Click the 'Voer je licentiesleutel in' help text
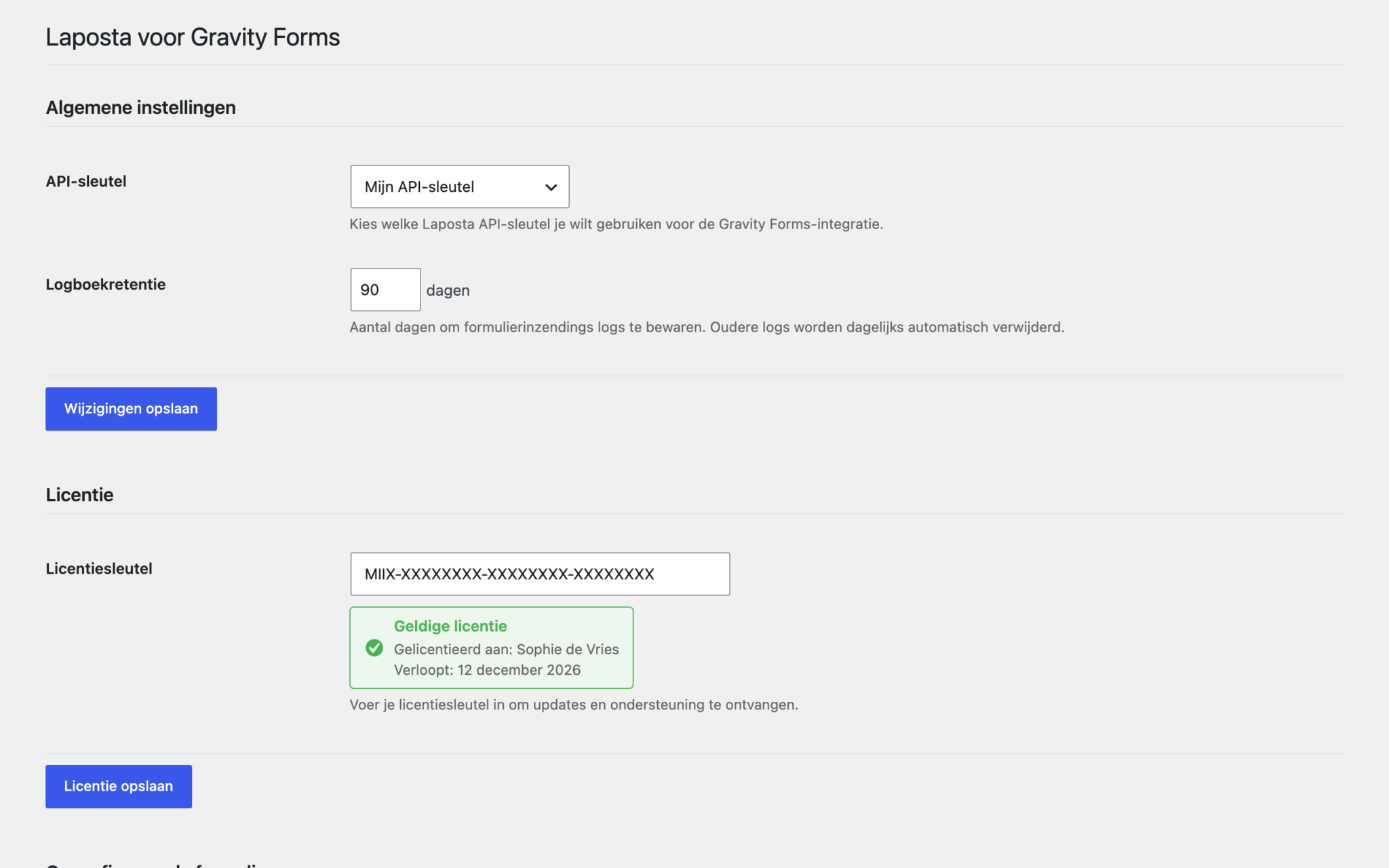This screenshot has height=868, width=1389. 574,705
